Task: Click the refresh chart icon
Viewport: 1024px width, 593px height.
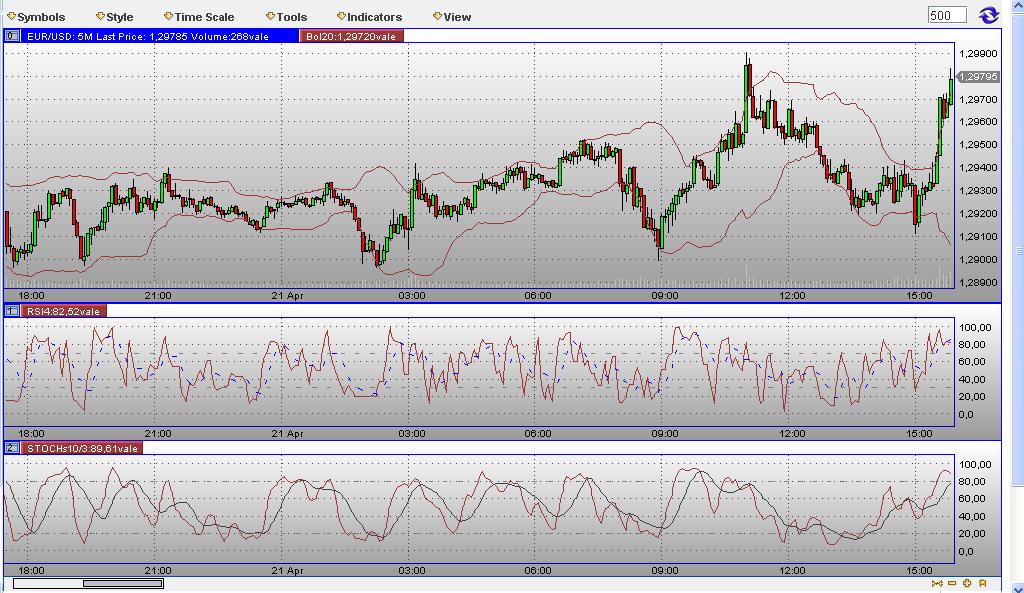Action: coord(988,15)
